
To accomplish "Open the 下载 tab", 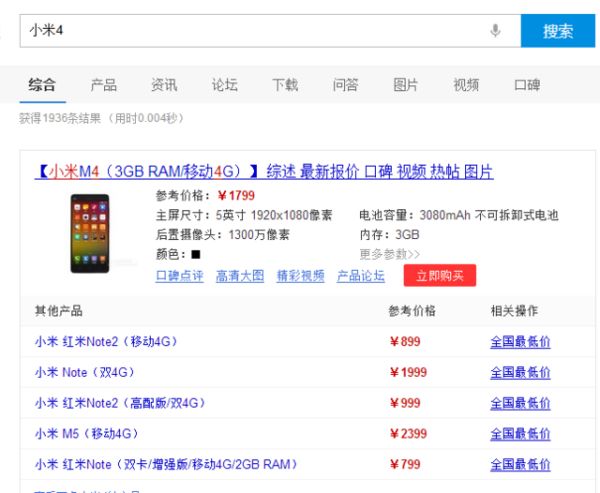I will point(285,85).
